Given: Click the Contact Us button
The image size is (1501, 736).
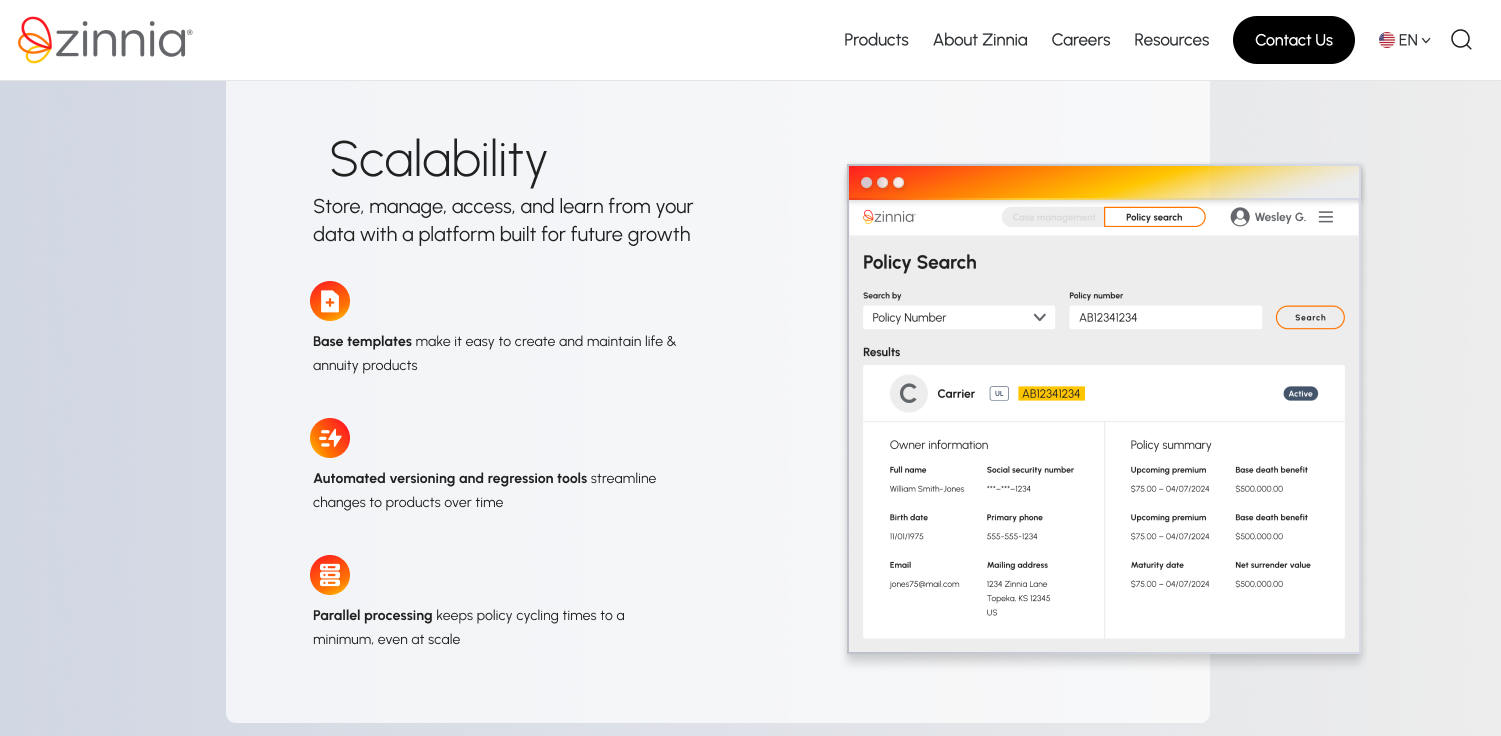Looking at the screenshot, I should pyautogui.click(x=1293, y=40).
